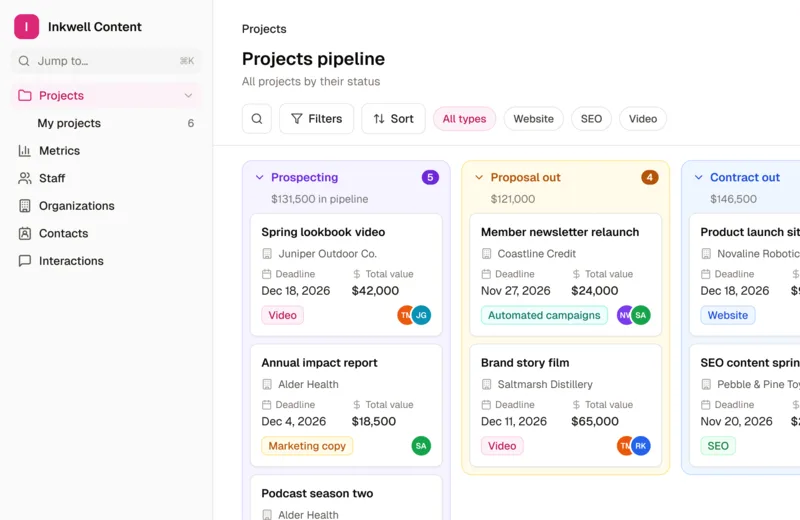Click the Dec 4, 2026 deadline

[x=293, y=422]
